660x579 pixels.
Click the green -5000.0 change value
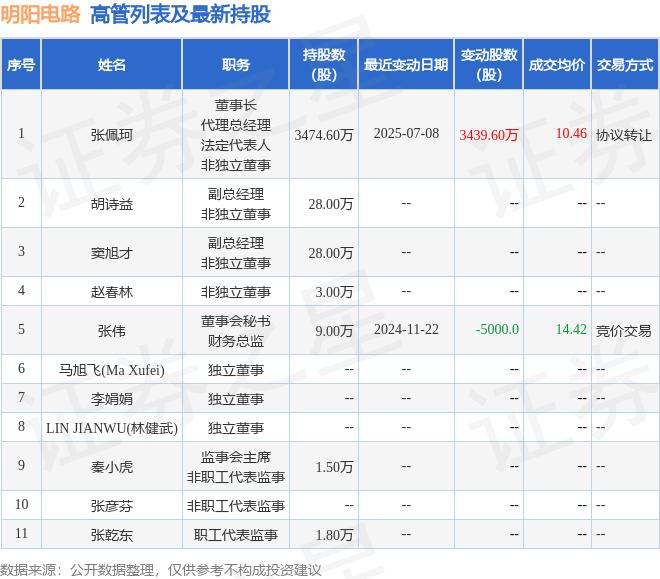[x=497, y=329]
